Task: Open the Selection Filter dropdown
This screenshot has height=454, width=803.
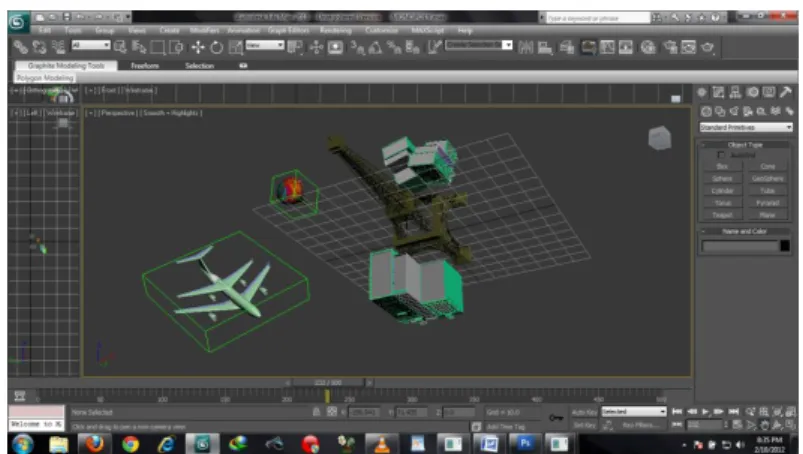Action: tap(91, 45)
